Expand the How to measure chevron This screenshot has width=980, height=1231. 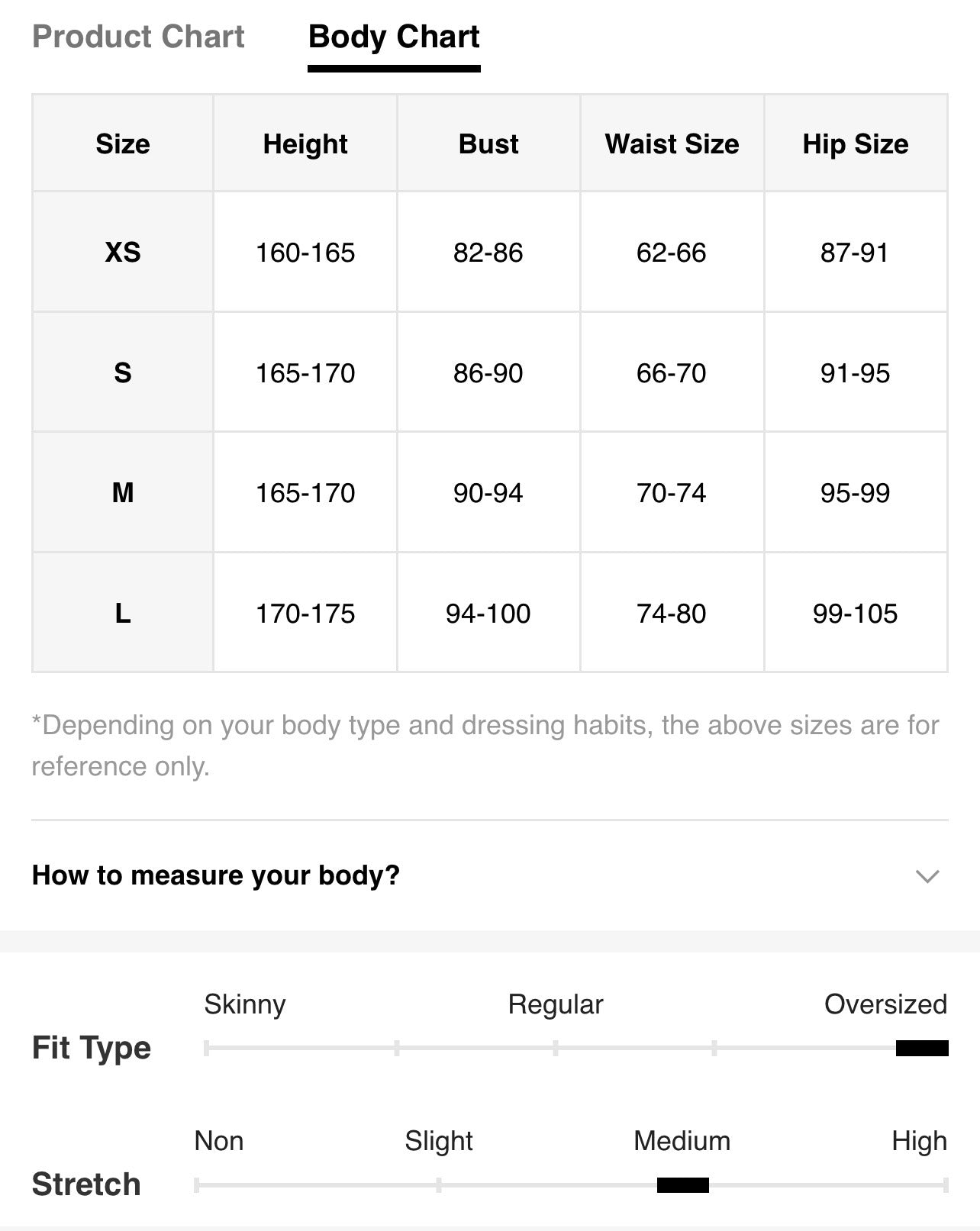927,876
